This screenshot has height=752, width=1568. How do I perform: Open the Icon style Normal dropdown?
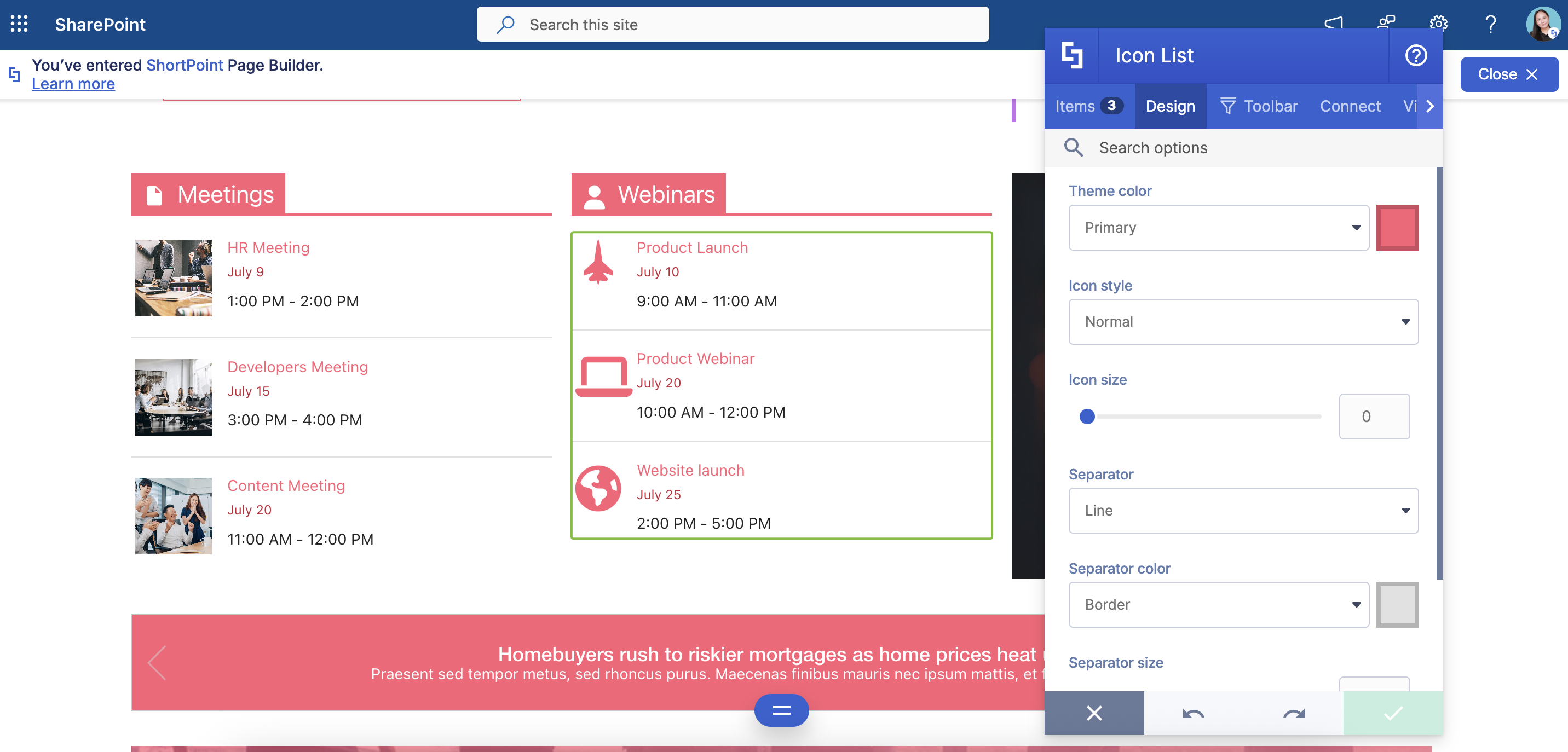pyautogui.click(x=1243, y=322)
